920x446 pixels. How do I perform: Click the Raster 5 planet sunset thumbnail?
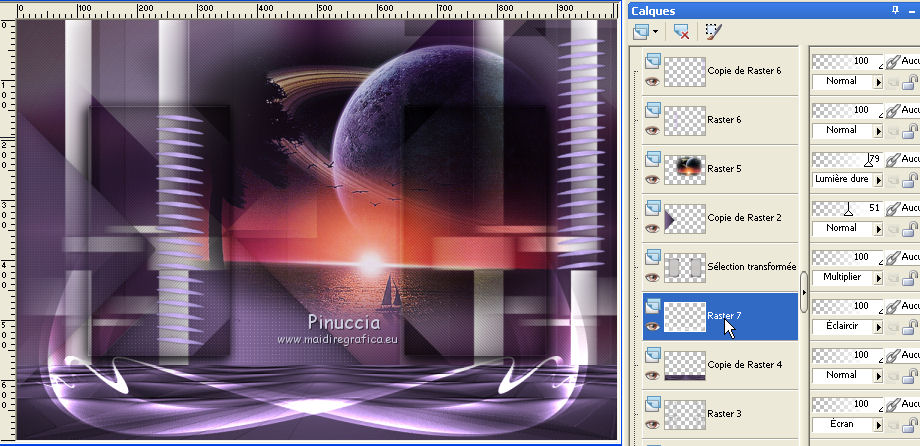coord(685,170)
